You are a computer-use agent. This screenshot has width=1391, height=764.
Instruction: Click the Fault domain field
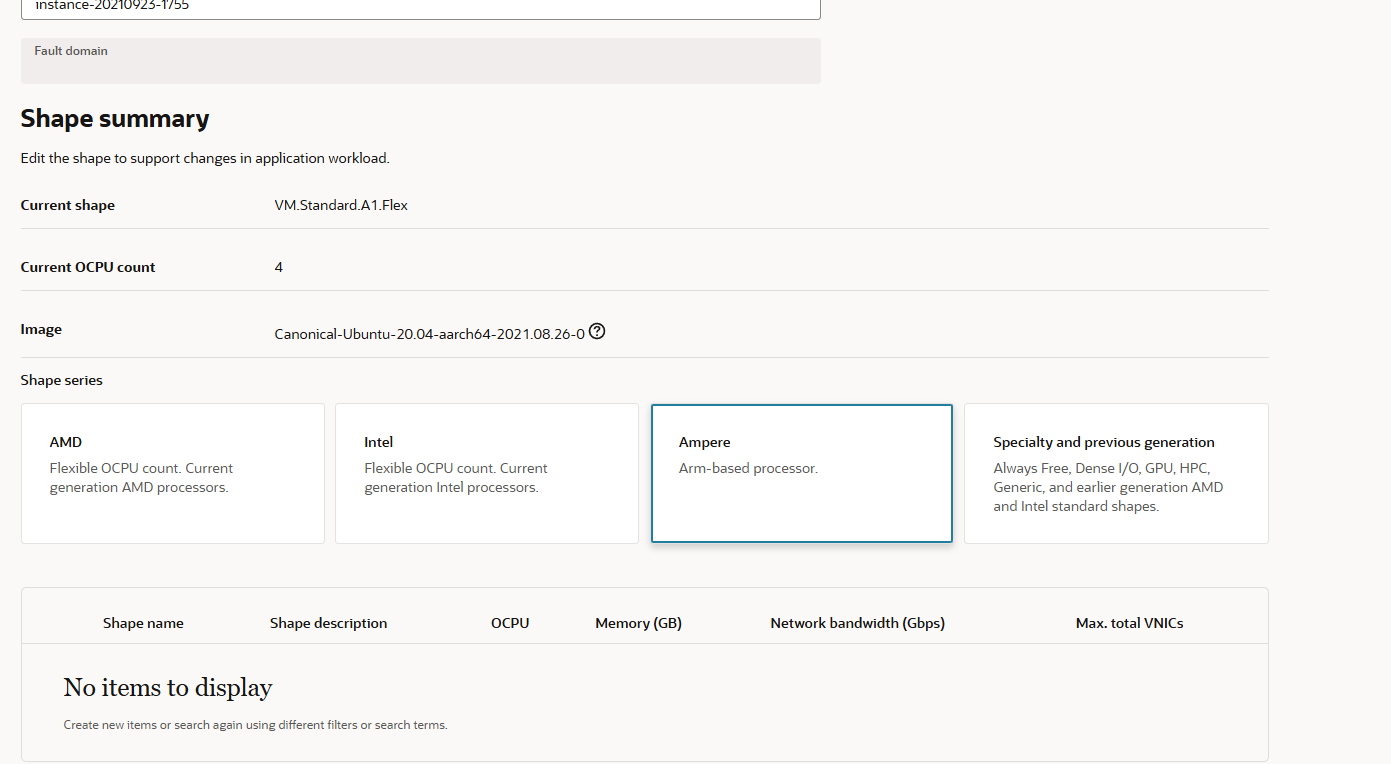pyautogui.click(x=421, y=61)
